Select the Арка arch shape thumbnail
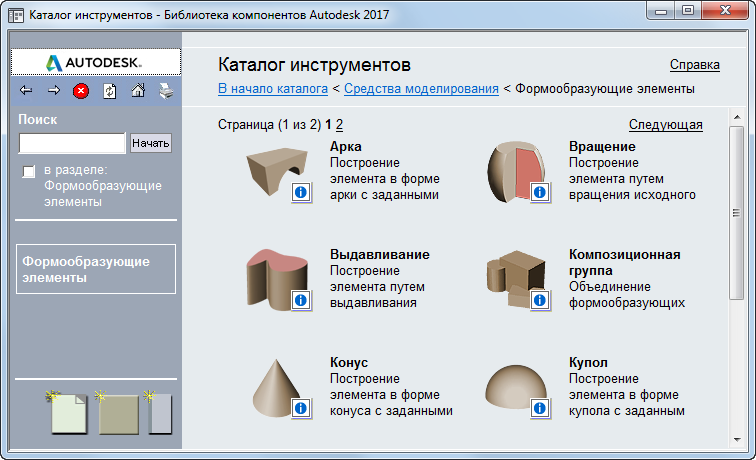This screenshot has width=756, height=460. pos(276,171)
